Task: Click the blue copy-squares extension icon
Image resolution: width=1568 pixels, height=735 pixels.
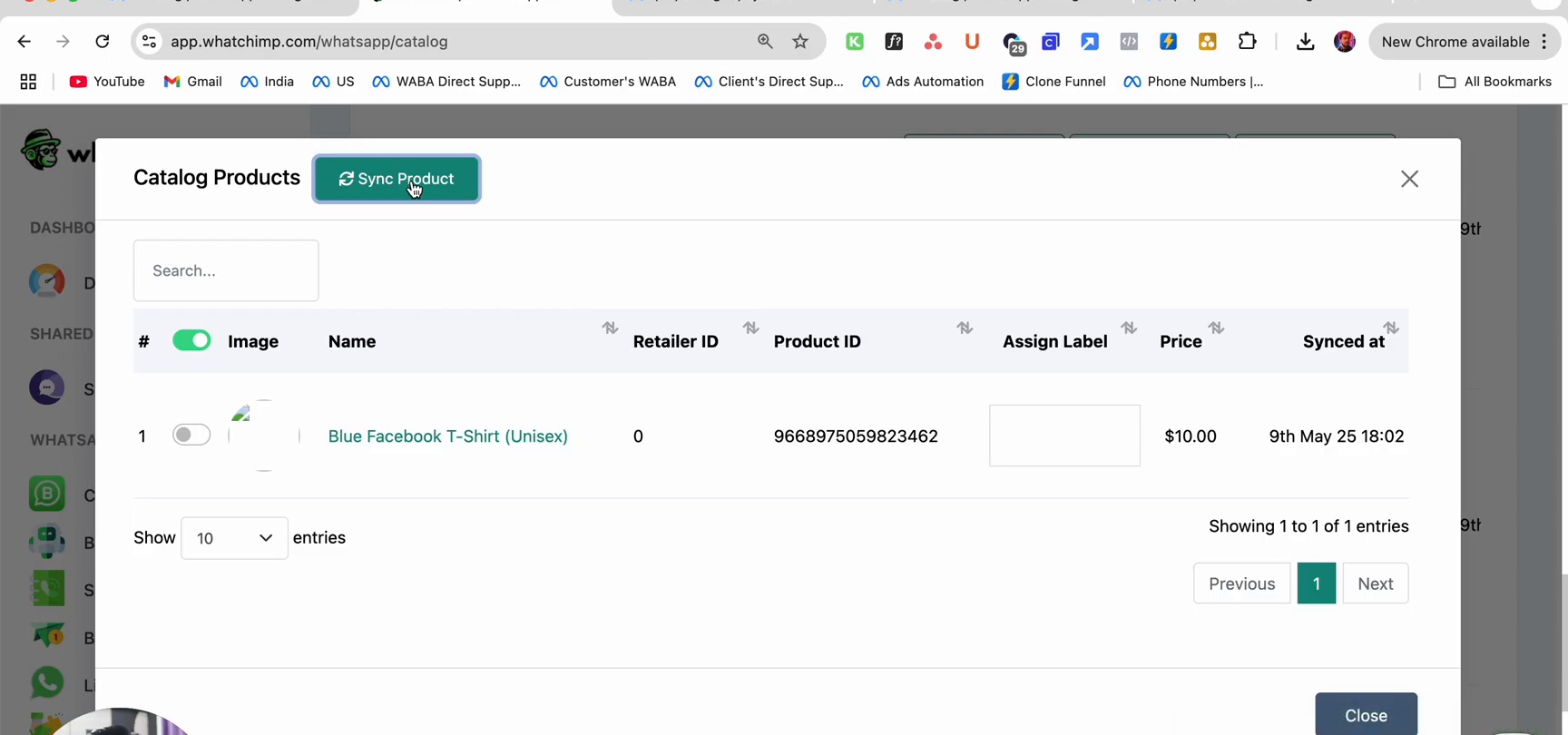Action: point(1051,41)
